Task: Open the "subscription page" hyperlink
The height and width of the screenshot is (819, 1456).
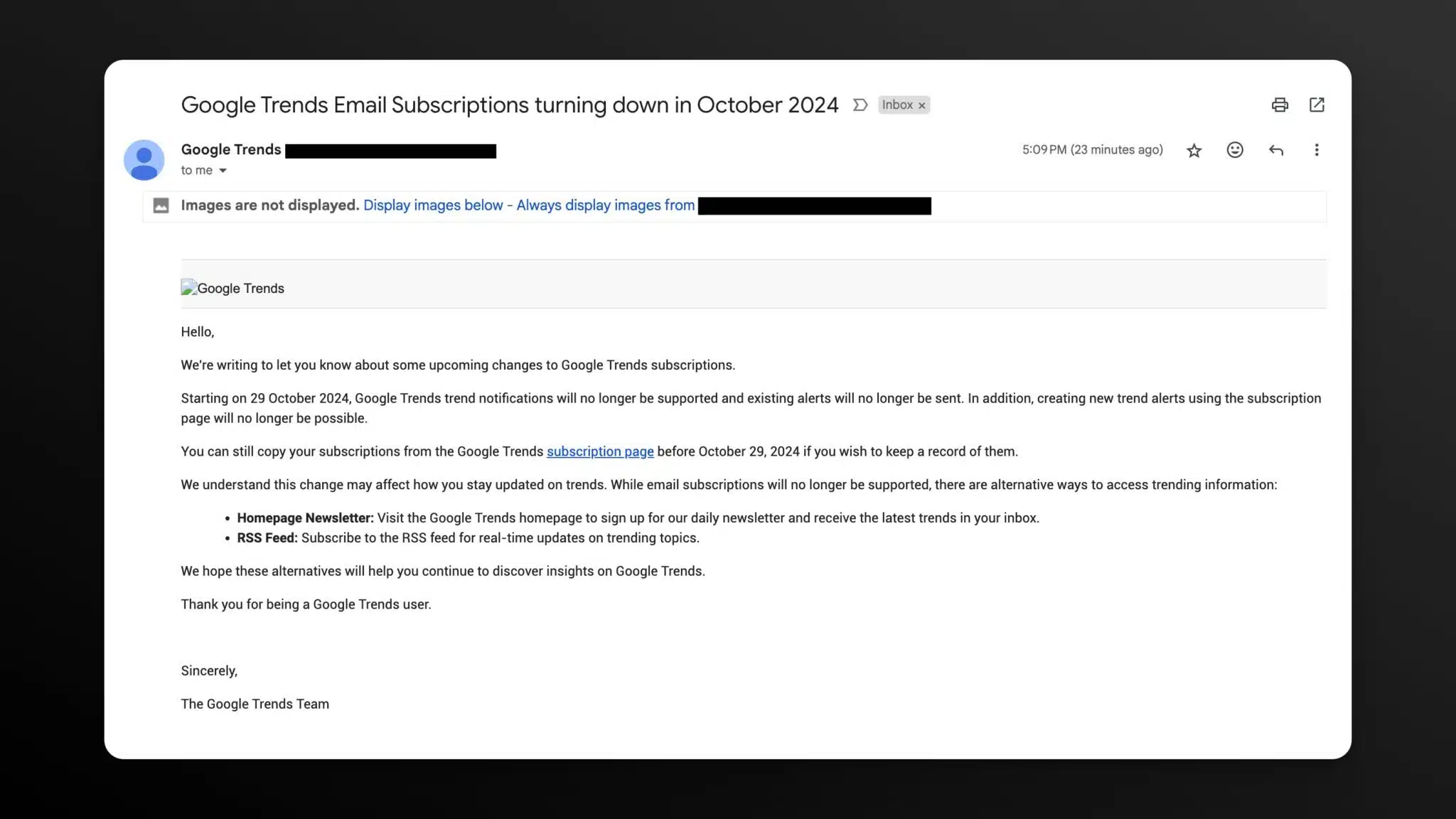Action: [x=600, y=451]
